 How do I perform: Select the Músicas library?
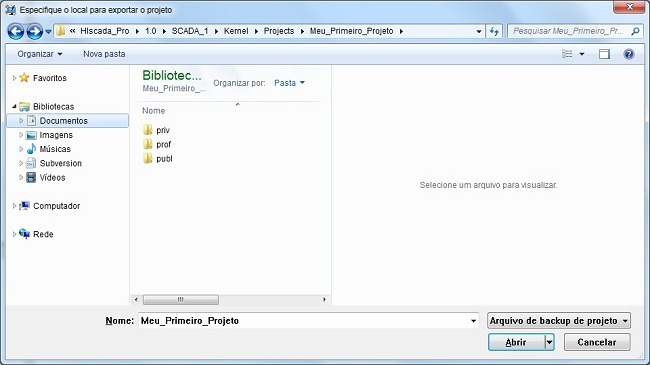[x=55, y=149]
